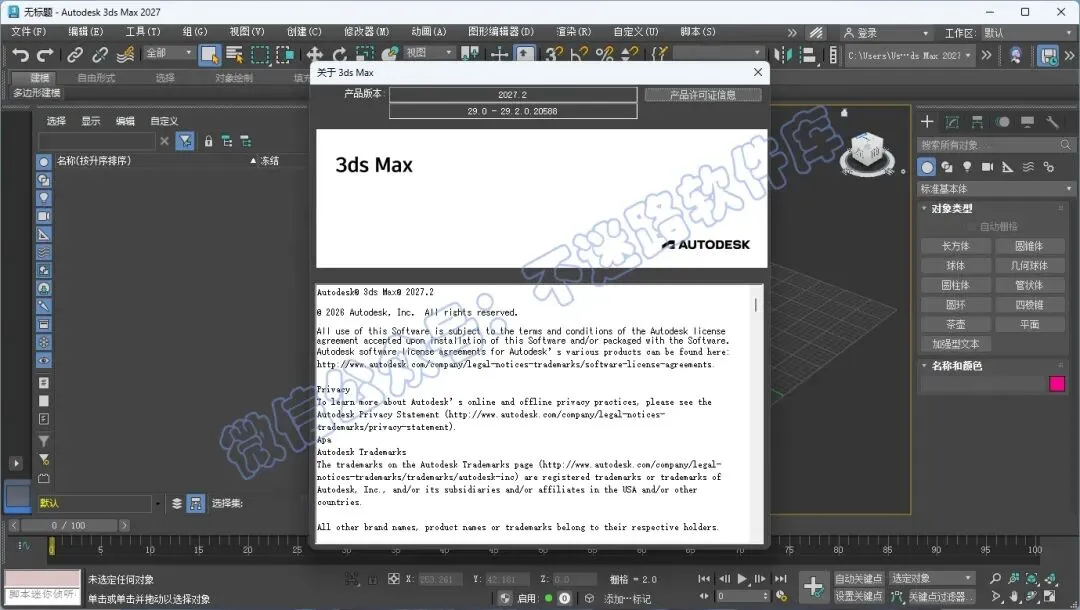Open the 登录 sign-in dropdown
Screen dimensions: 1080x610
pos(886,33)
